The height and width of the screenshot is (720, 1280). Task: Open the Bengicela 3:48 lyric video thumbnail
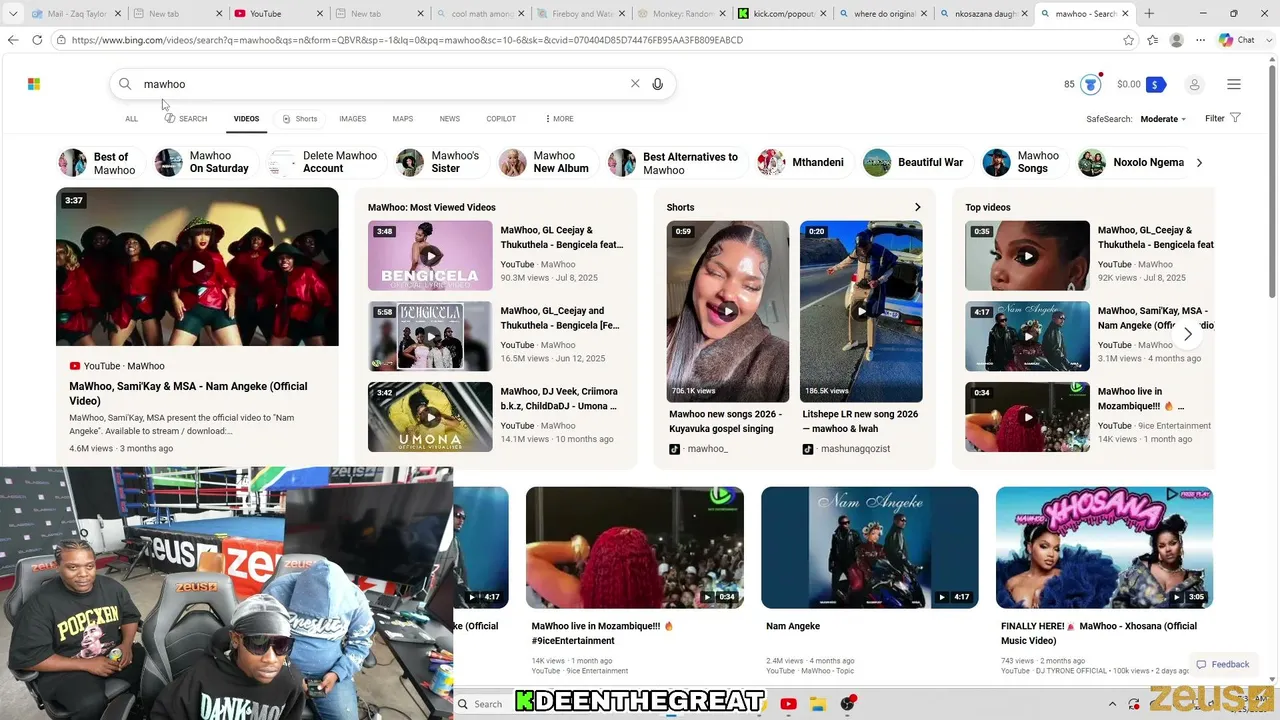tap(430, 256)
